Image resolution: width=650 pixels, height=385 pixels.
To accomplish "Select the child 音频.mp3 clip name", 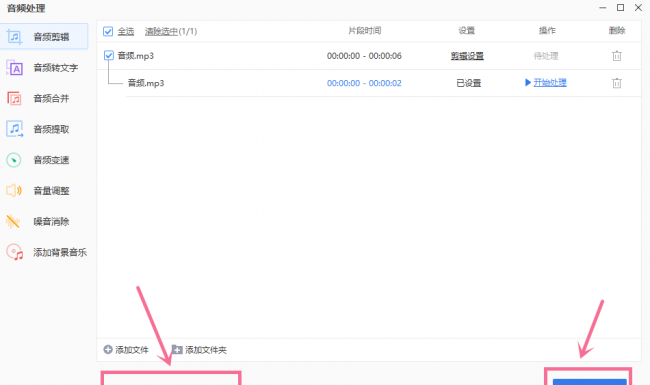I will click(146, 83).
